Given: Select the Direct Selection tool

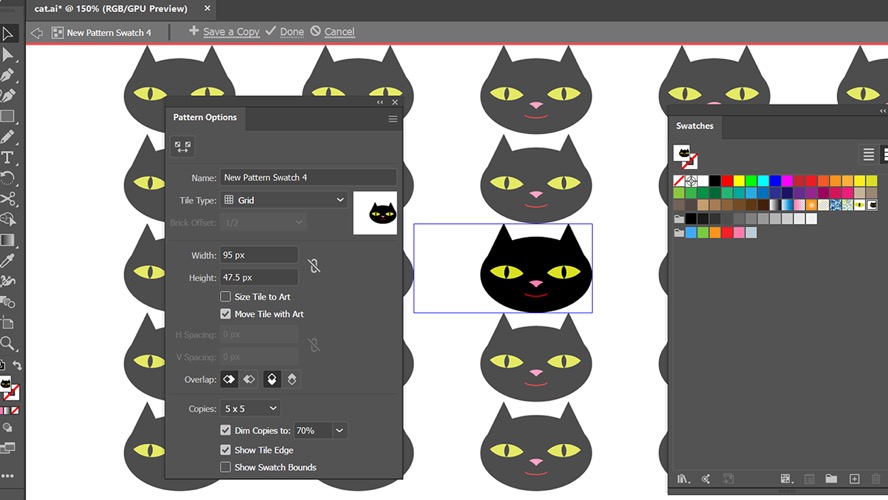Looking at the screenshot, I should click(x=7, y=55).
